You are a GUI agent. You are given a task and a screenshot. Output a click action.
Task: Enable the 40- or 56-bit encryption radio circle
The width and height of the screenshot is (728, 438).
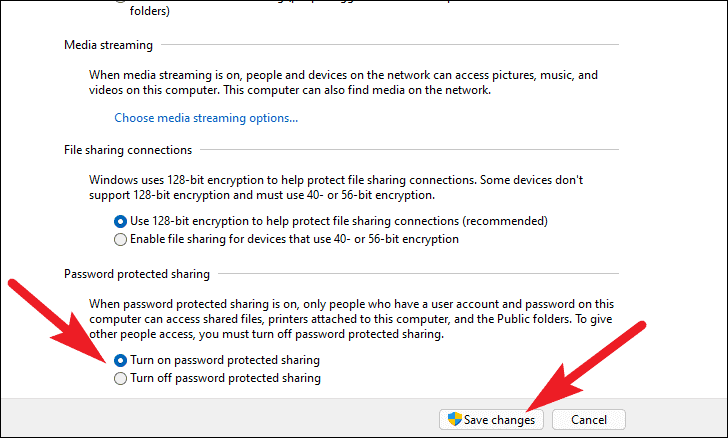coord(120,240)
